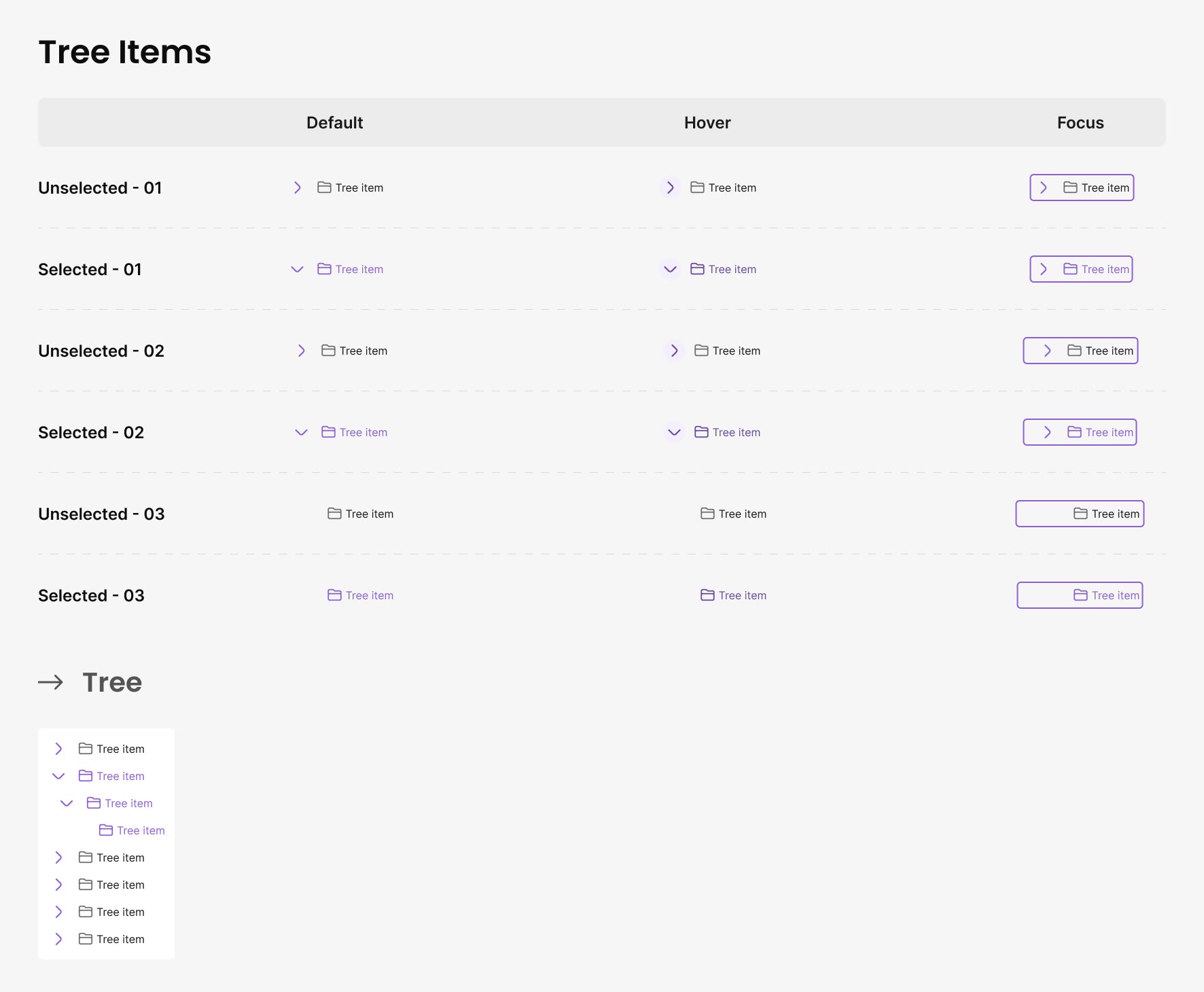This screenshot has height=992, width=1204.
Task: Collapse indented third row's chevron in Tree panel
Action: click(67, 803)
